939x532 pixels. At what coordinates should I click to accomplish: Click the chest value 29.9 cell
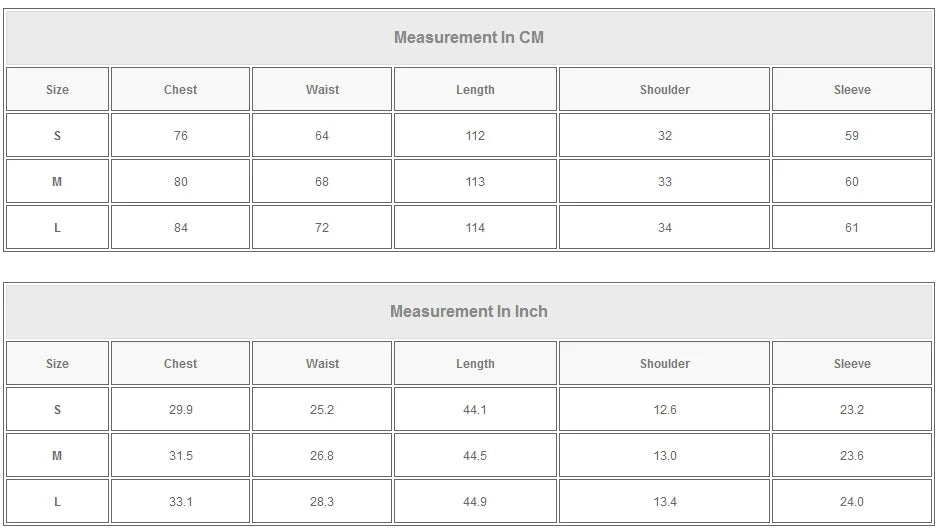[180, 410]
